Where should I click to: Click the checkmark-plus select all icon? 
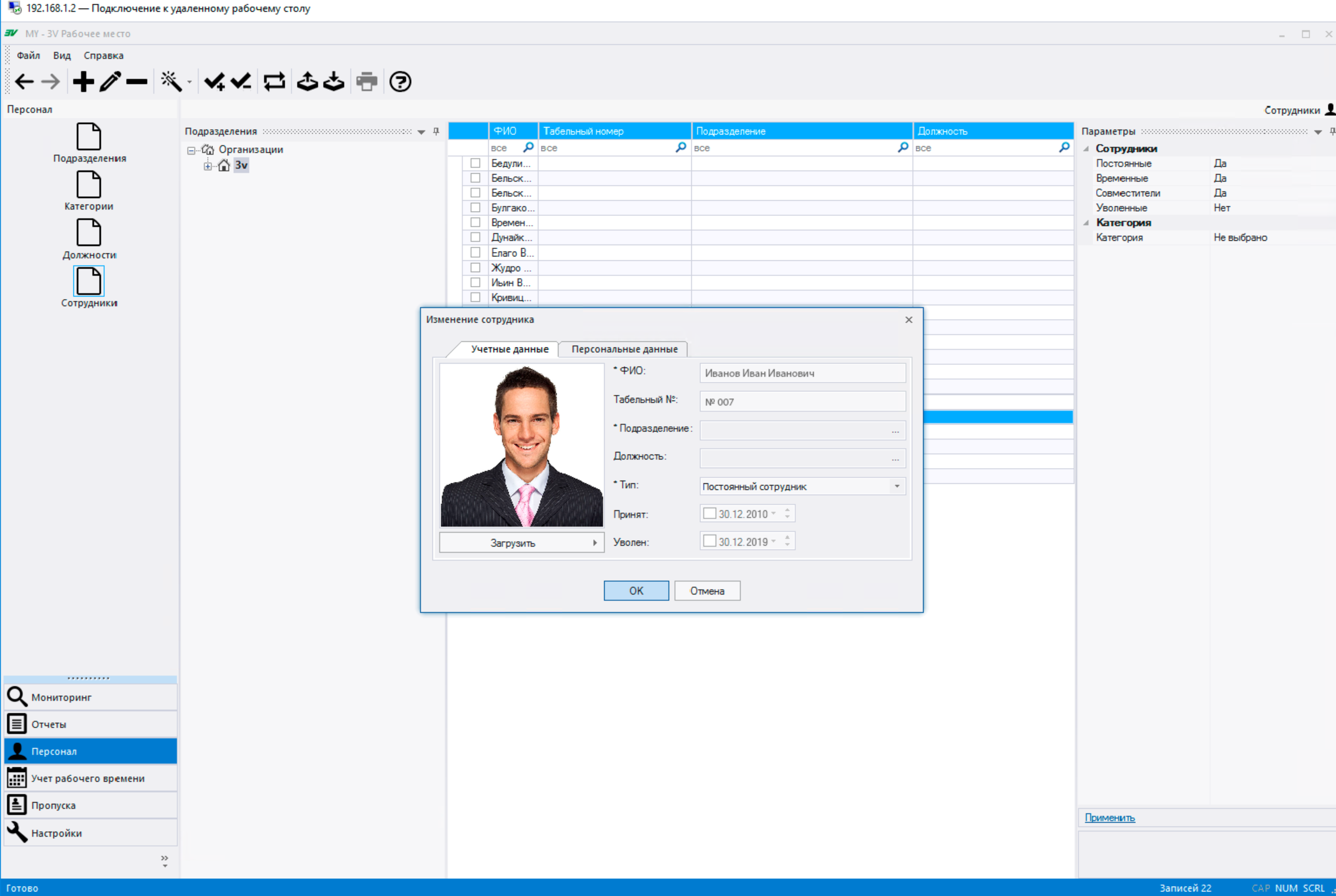point(215,82)
